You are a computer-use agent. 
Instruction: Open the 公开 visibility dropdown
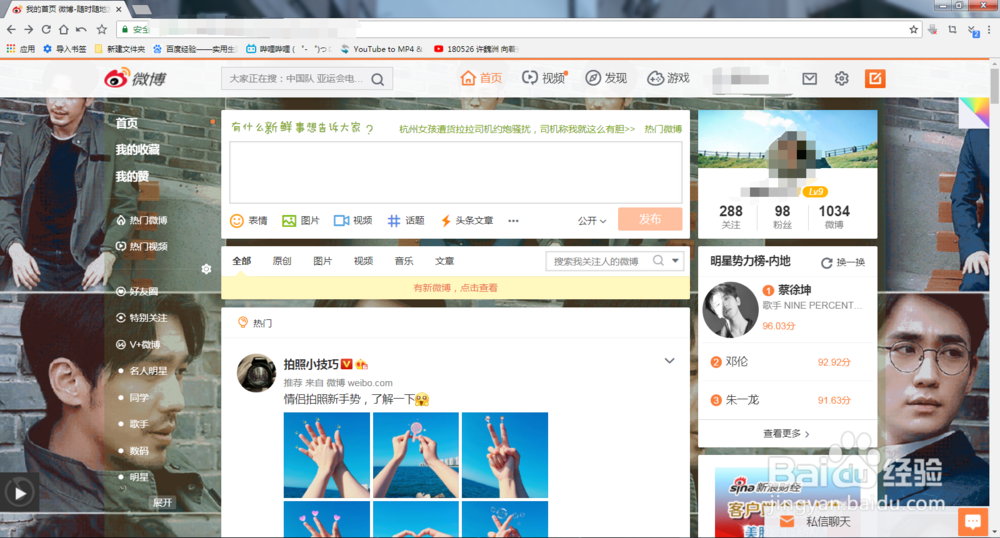click(x=592, y=221)
